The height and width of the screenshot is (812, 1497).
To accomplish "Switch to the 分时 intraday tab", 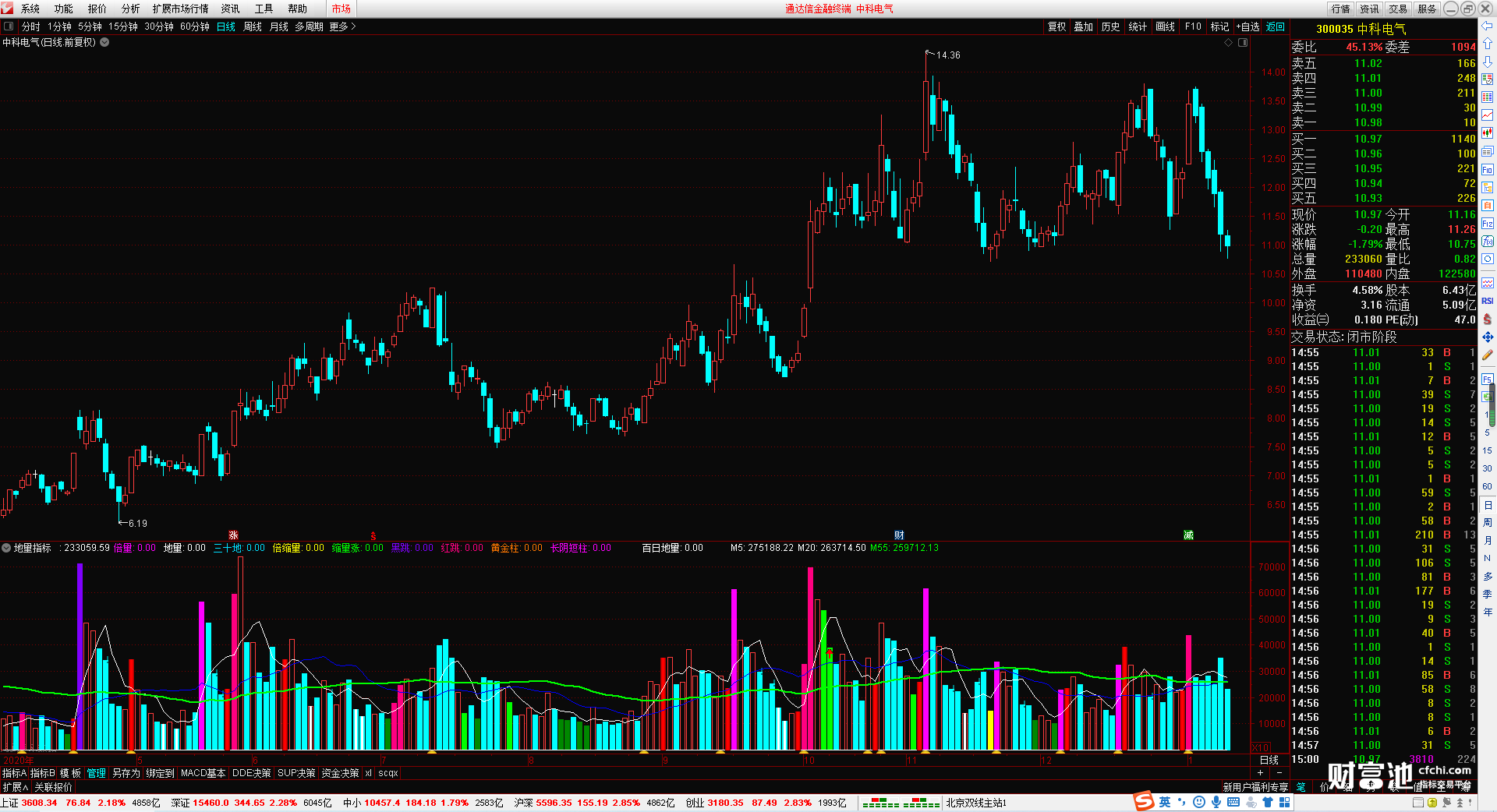I will (x=30, y=26).
